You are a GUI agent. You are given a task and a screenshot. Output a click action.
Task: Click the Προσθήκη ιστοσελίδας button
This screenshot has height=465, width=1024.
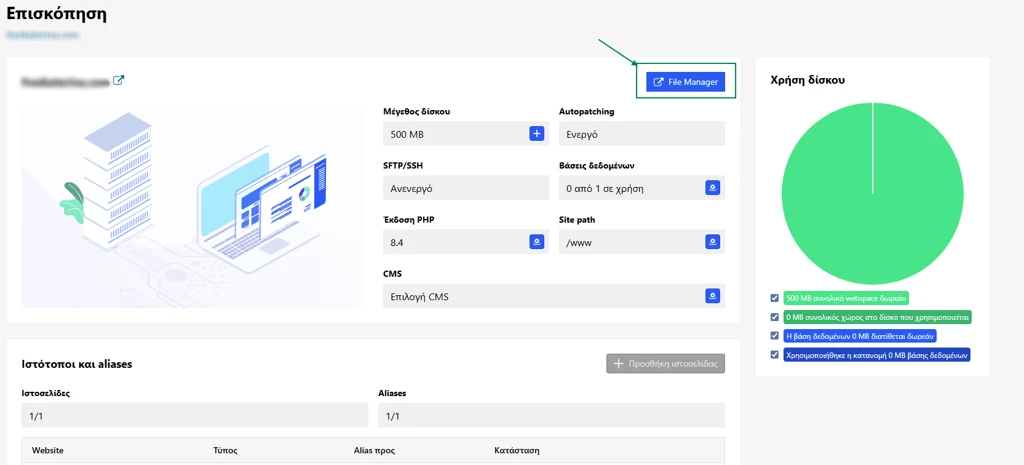pyautogui.click(x=665, y=364)
